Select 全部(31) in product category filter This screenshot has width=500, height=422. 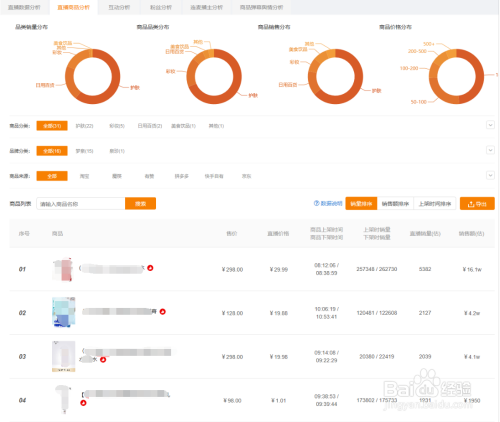coord(52,126)
